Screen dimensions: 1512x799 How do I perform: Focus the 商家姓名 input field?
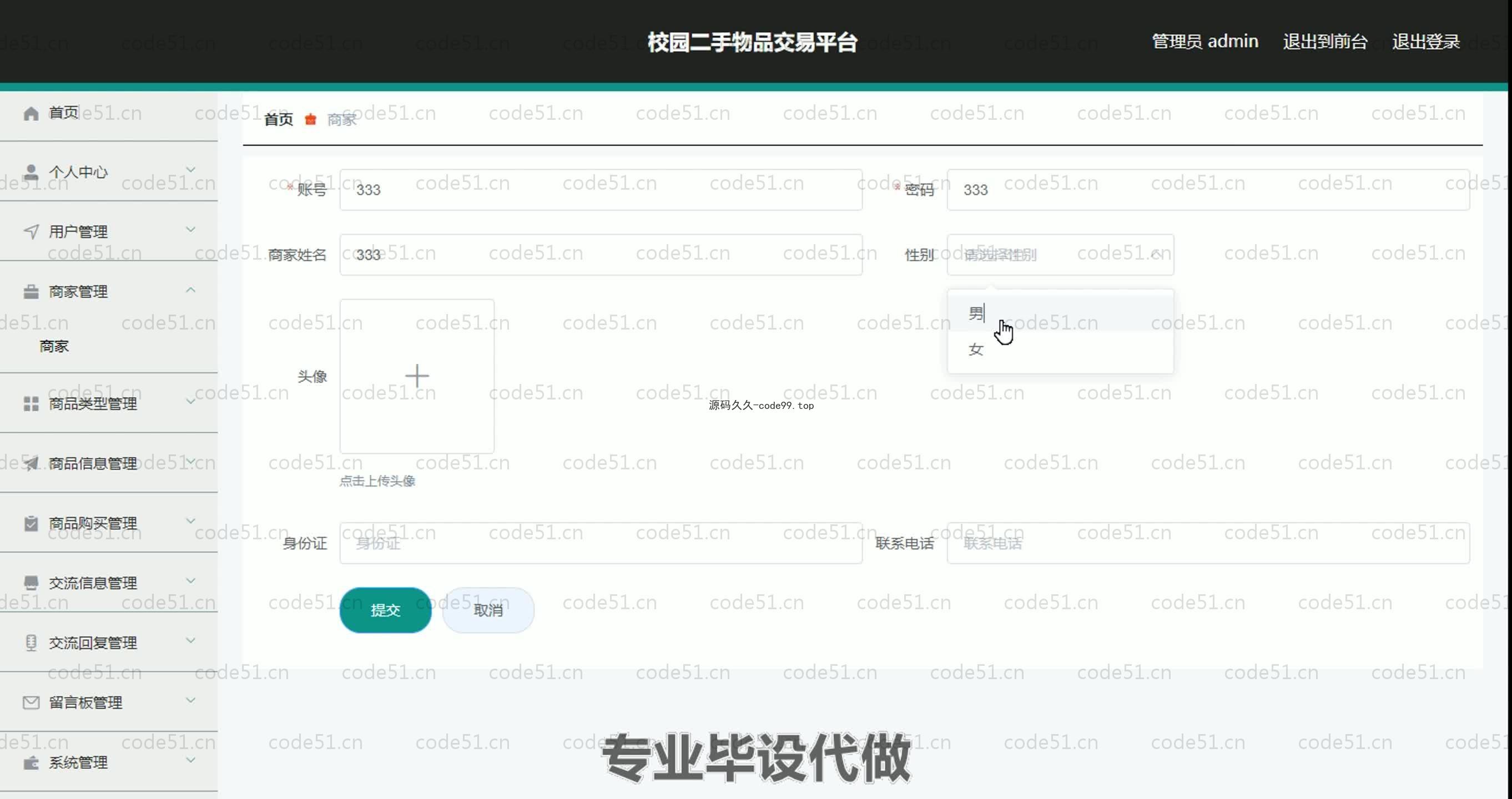601,255
